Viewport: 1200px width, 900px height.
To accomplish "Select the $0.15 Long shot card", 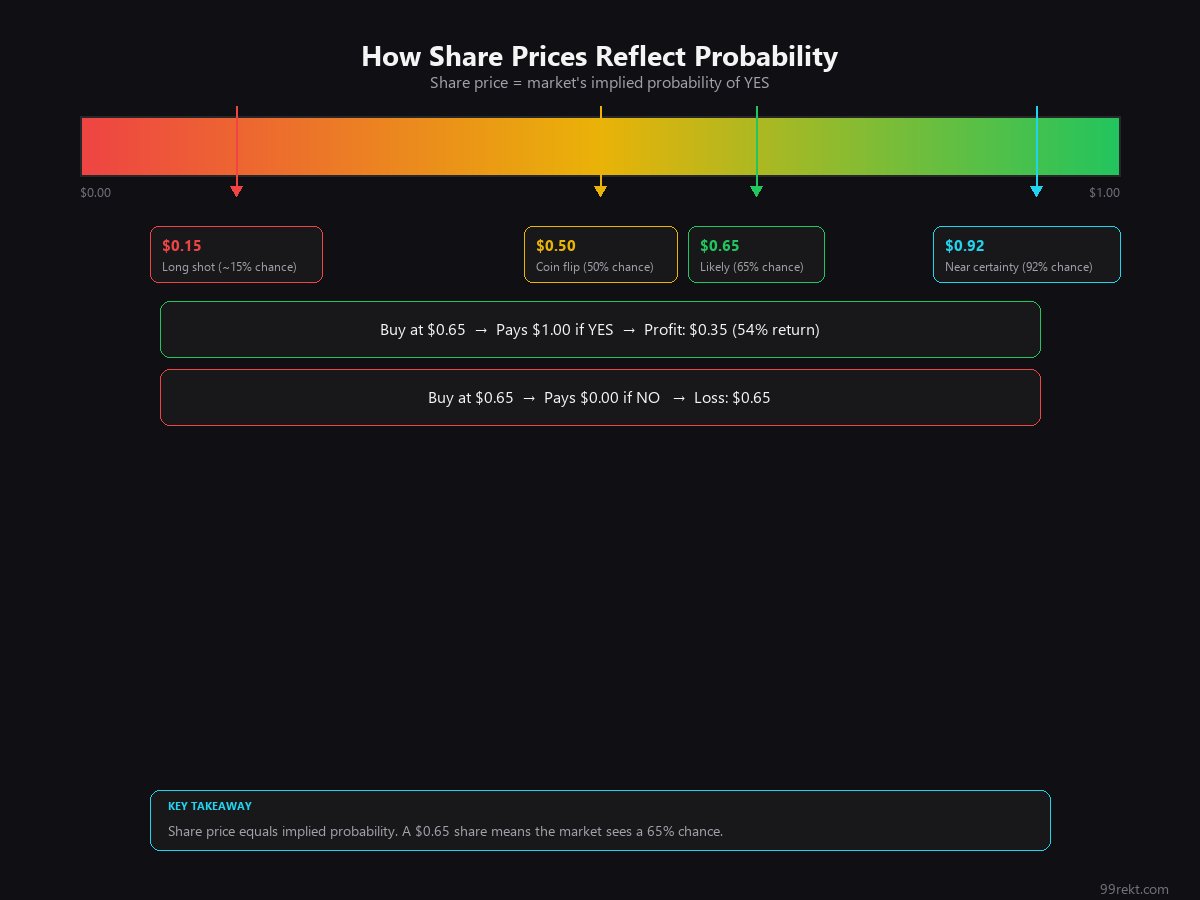I will pyautogui.click(x=236, y=255).
